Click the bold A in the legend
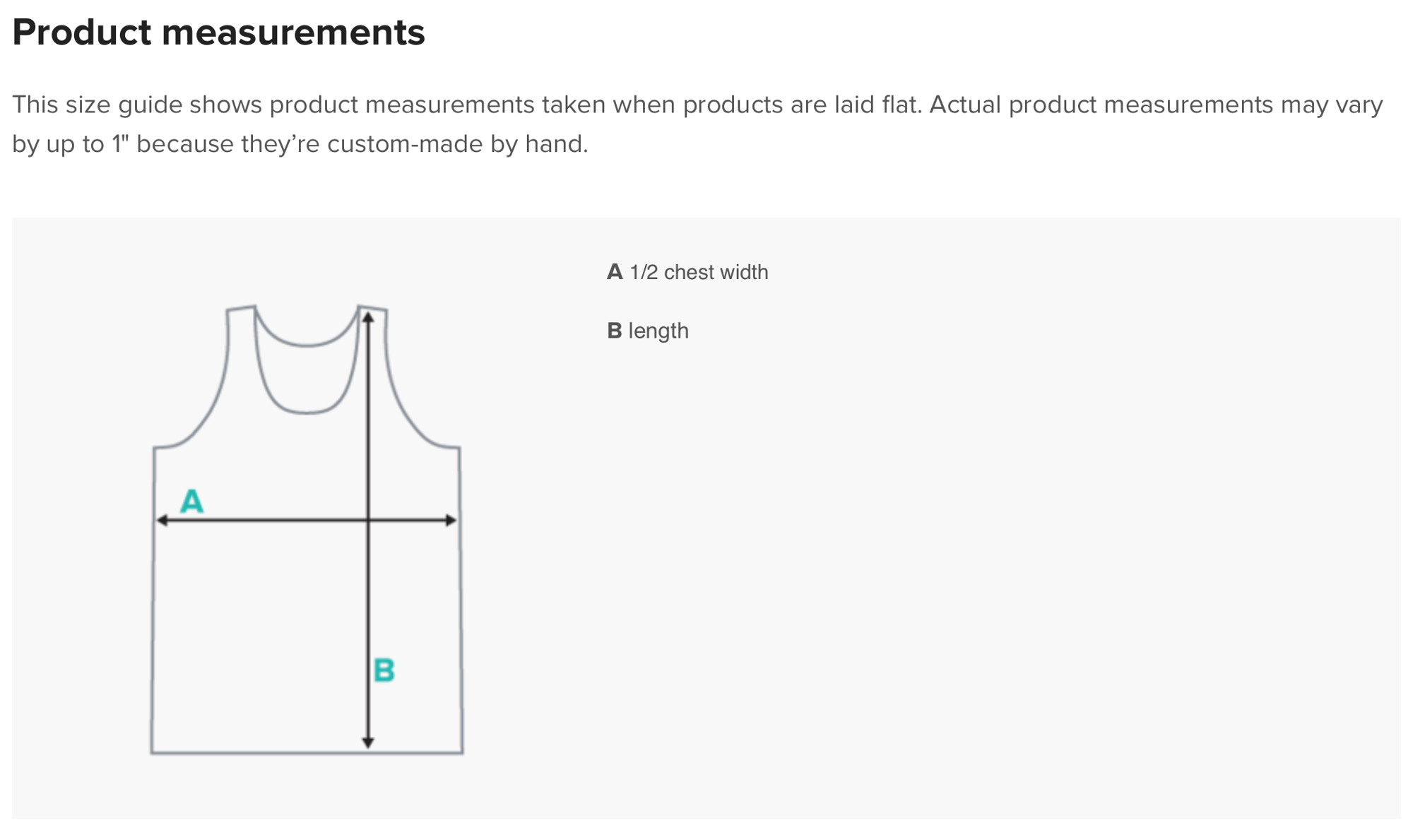 tap(615, 272)
